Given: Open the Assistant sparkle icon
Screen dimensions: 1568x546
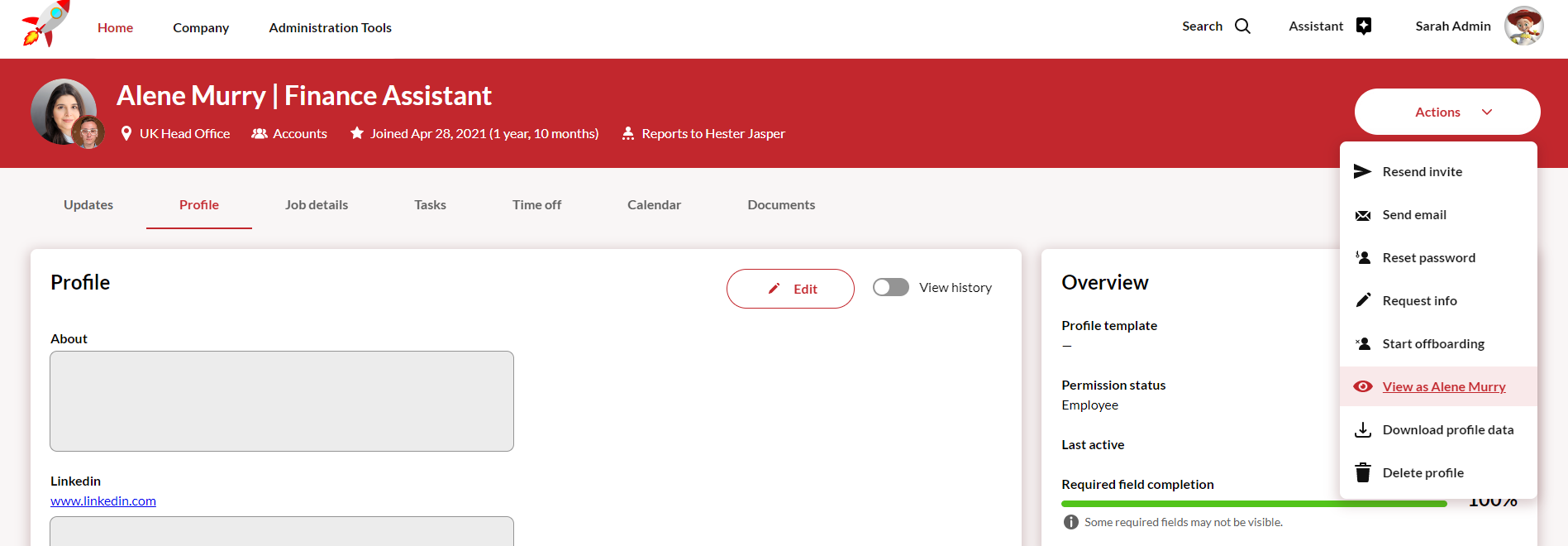Looking at the screenshot, I should click(x=1364, y=26).
